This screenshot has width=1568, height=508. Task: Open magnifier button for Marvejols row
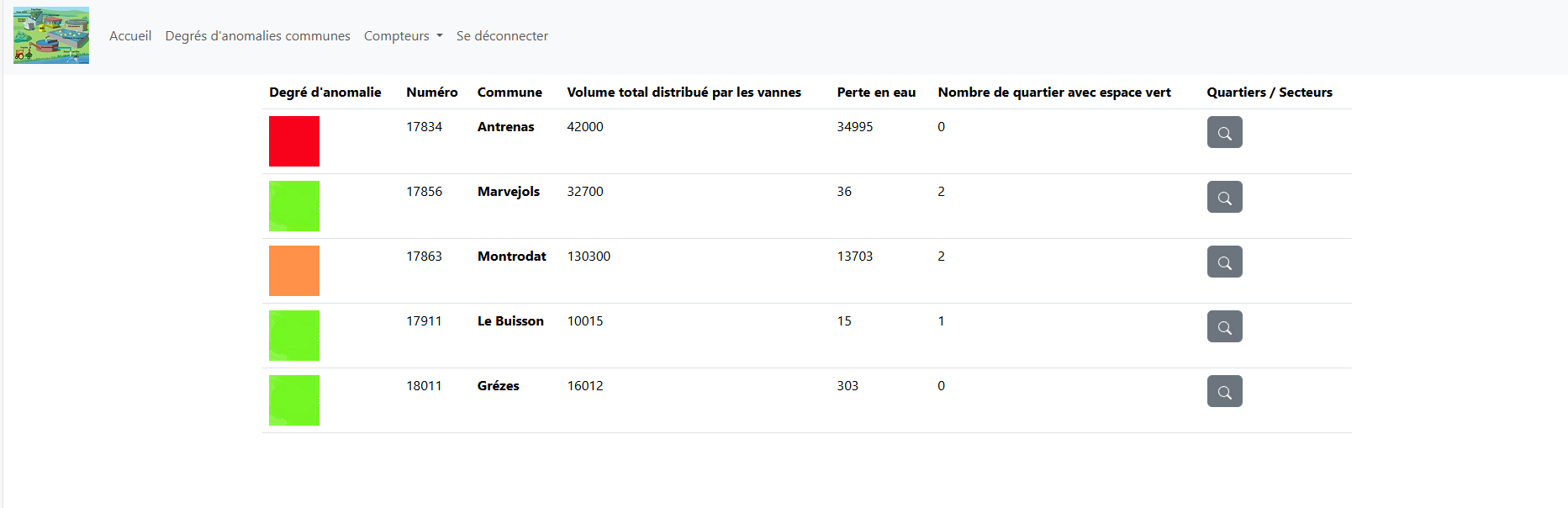(1224, 197)
